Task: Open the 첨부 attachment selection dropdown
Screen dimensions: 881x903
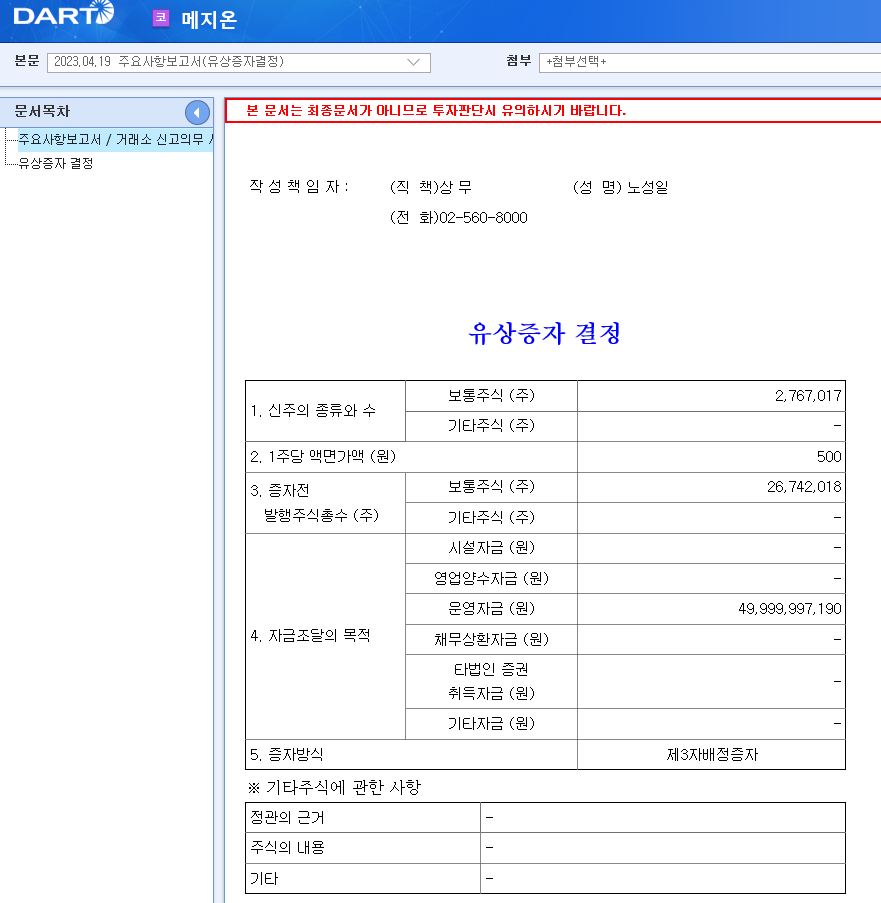Action: pos(709,62)
